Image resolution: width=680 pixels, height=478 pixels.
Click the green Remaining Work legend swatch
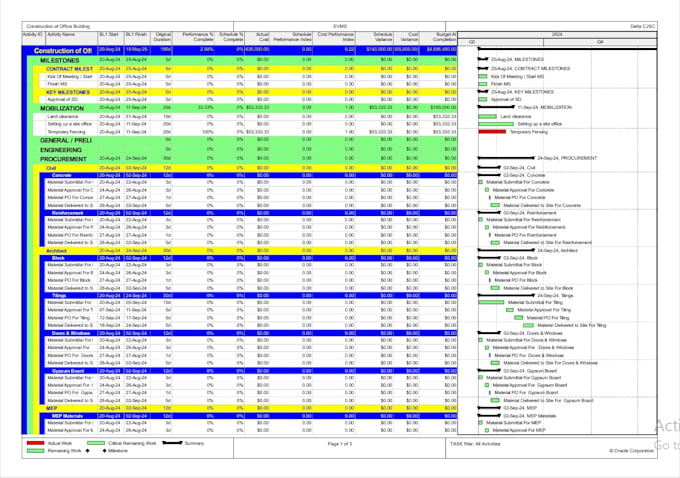[x=36, y=451]
